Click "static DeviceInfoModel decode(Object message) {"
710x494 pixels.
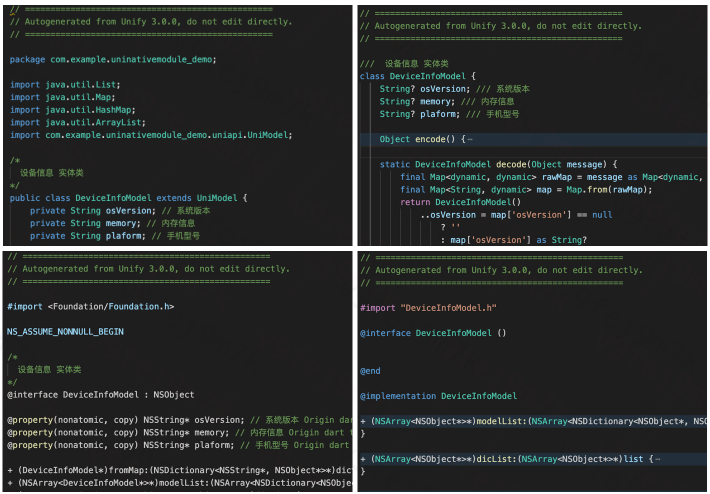498,165
